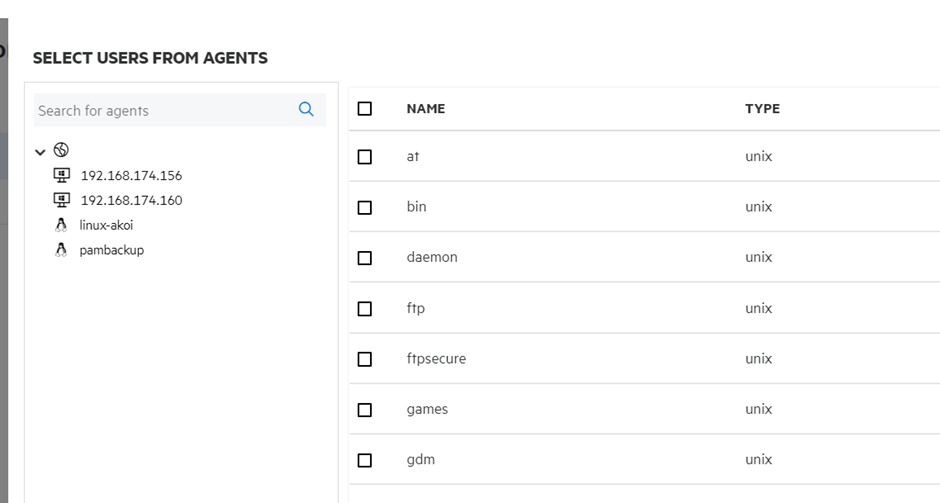Open the pambackup agent node
The image size is (940, 503).
(111, 250)
